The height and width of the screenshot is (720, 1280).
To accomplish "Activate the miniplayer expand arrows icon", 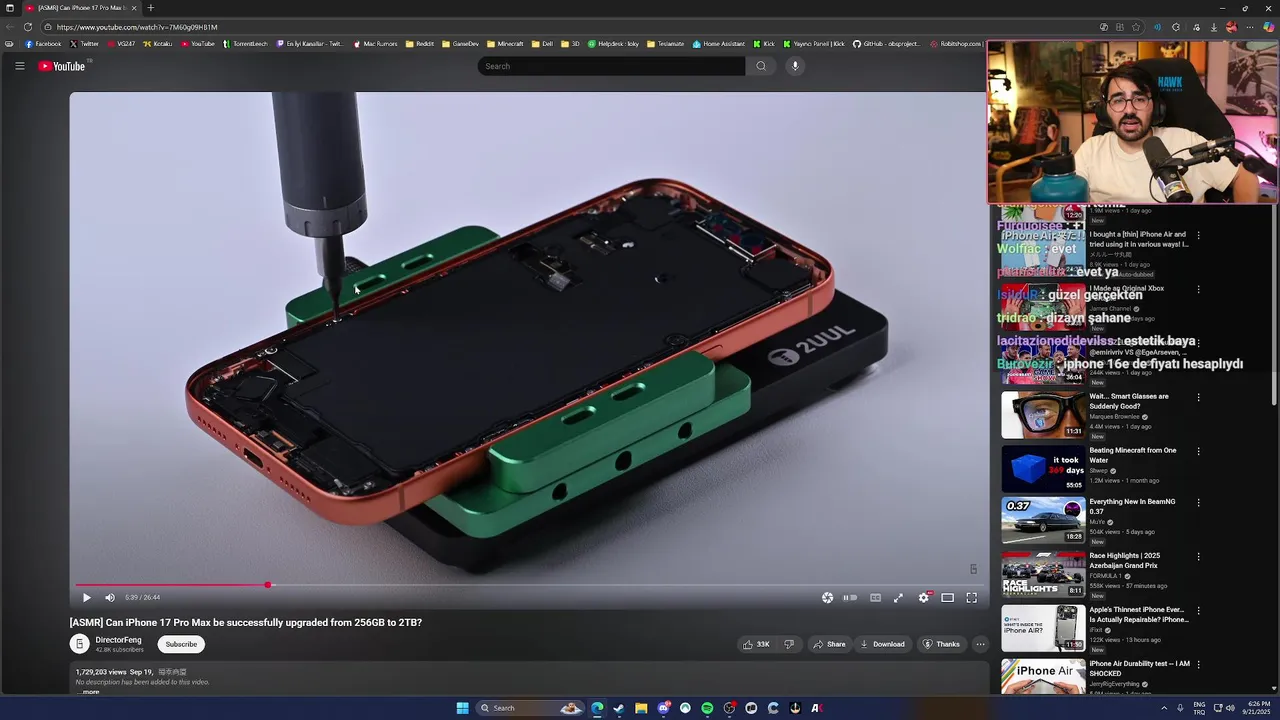I will 898,598.
